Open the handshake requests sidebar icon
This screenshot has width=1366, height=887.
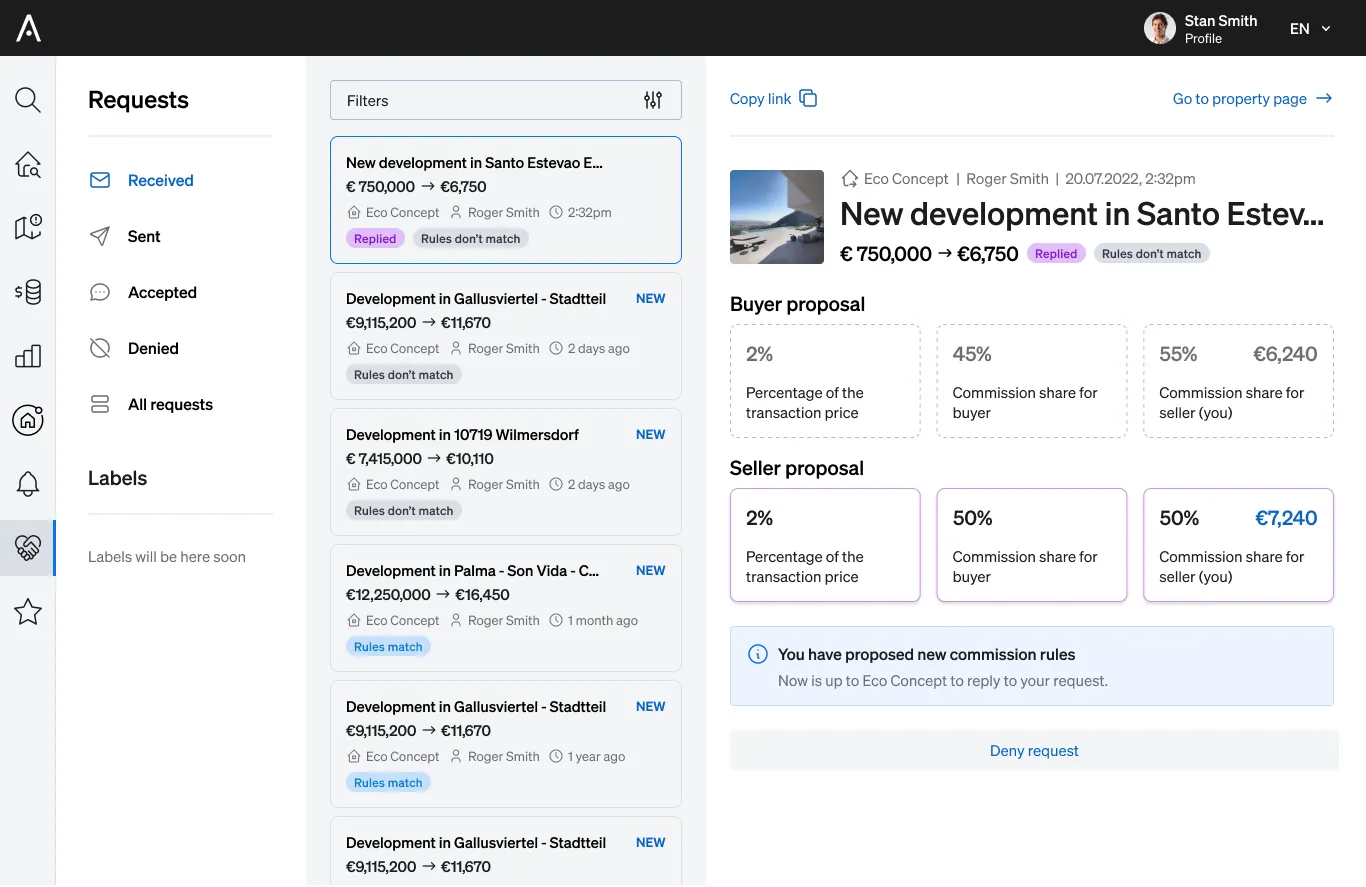[x=28, y=548]
